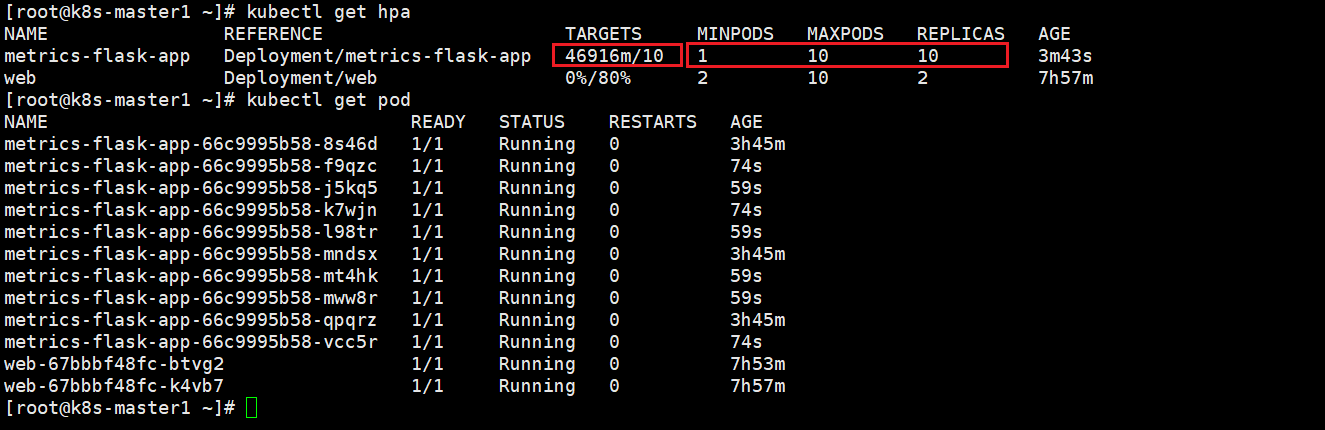This screenshot has height=430, width=1325.
Task: Click the pod name ending in f9qzc
Action: point(191,166)
